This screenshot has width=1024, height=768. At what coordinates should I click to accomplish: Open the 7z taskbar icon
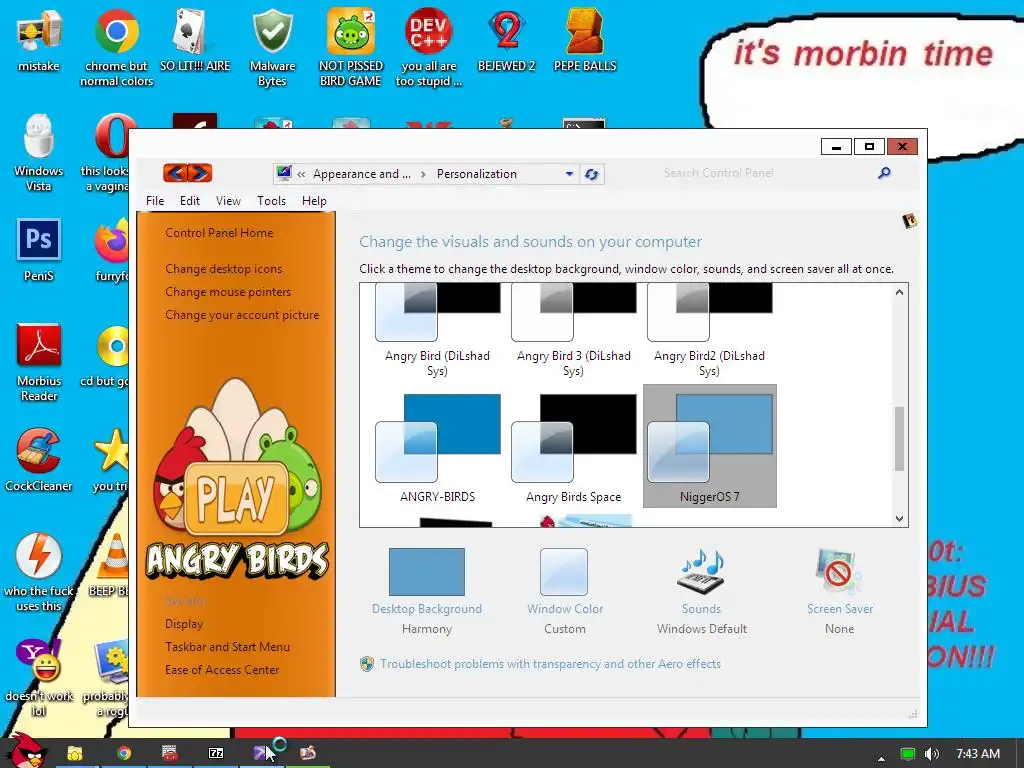coord(216,753)
